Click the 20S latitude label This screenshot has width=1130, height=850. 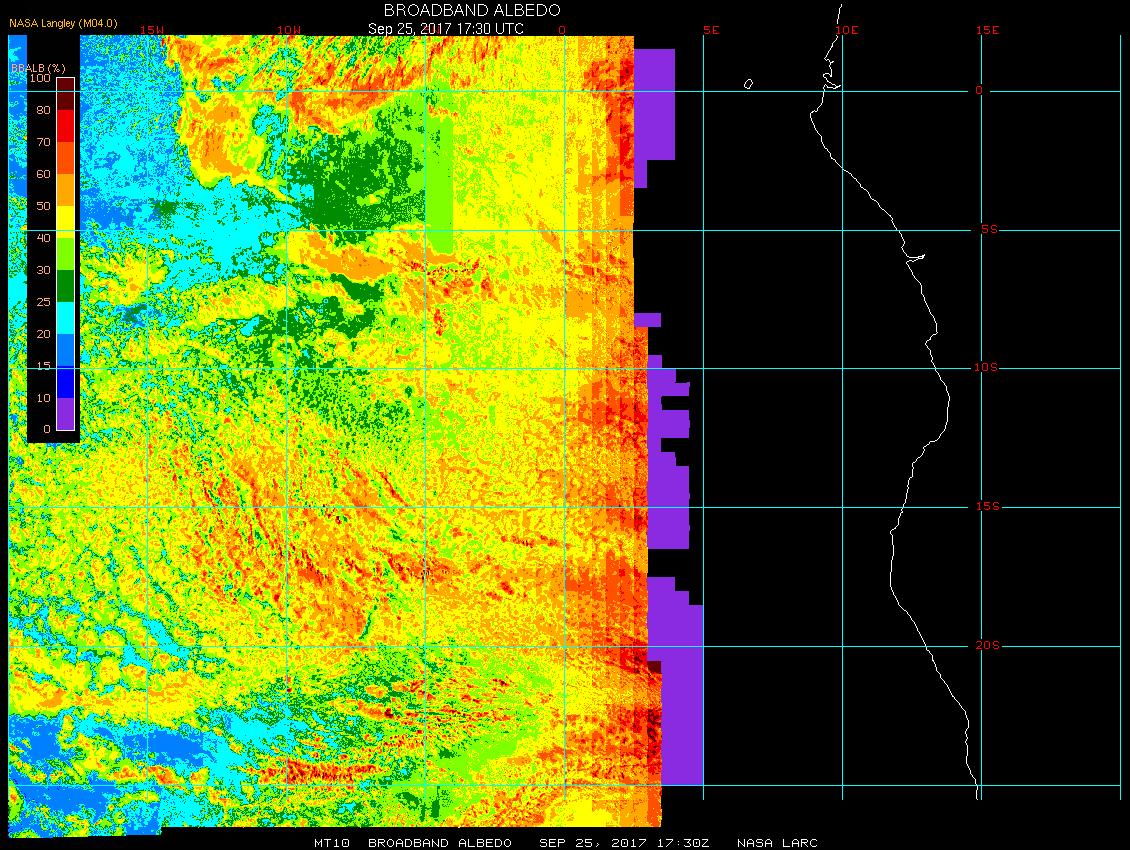987,645
